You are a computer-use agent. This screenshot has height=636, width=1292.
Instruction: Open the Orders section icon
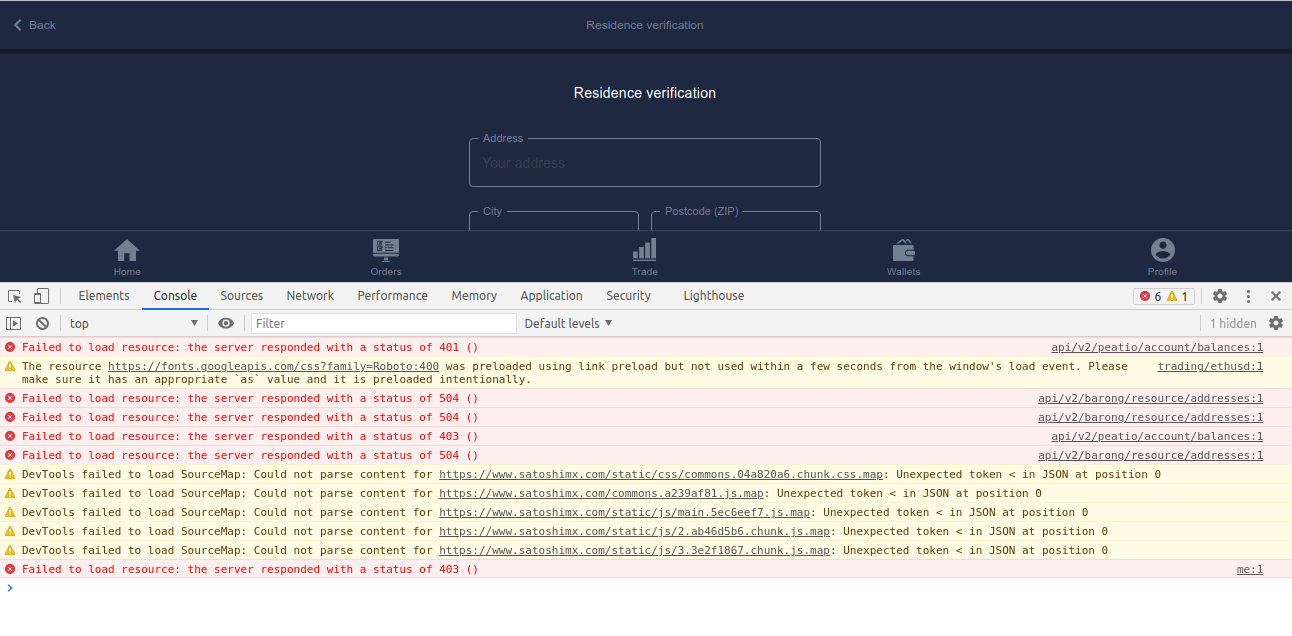(x=386, y=249)
